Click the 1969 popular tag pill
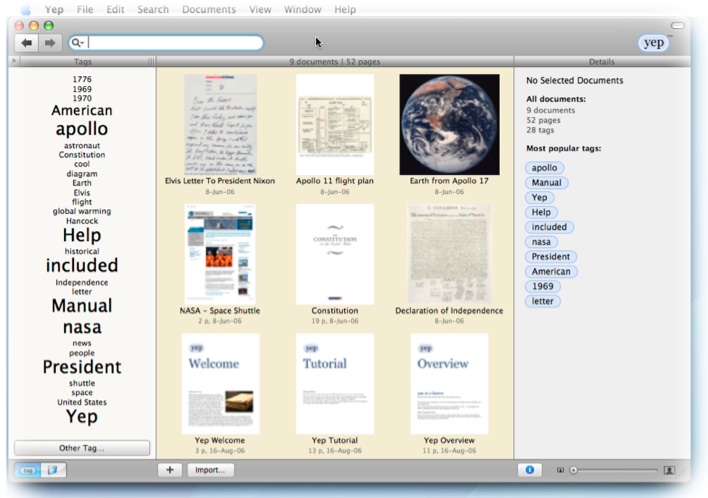 [x=543, y=286]
